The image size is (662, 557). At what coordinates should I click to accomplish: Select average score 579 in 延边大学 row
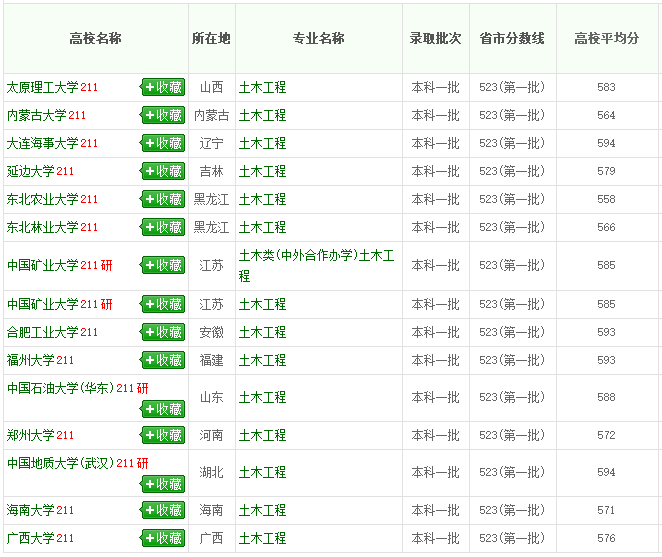(606, 171)
